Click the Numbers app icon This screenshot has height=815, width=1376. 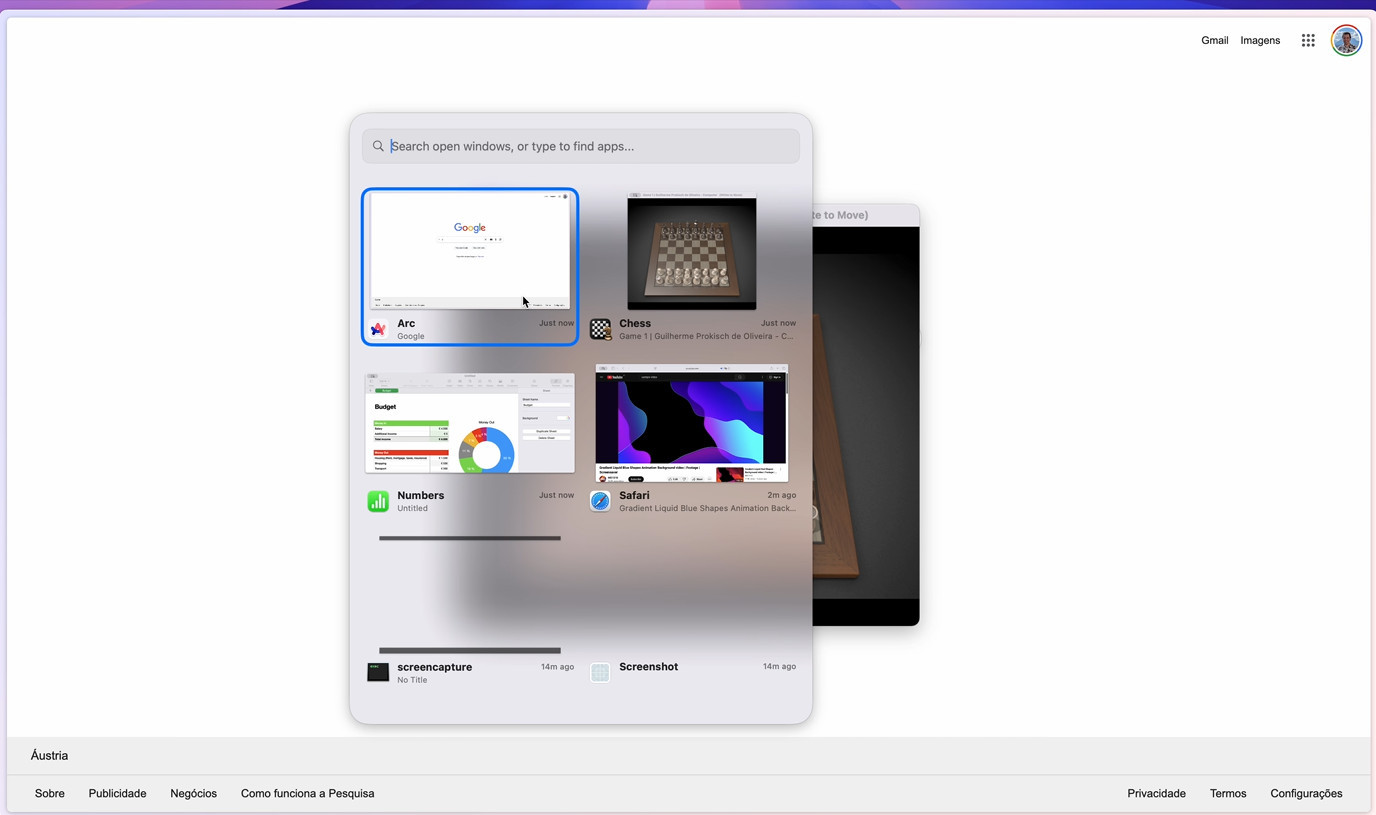coord(378,501)
